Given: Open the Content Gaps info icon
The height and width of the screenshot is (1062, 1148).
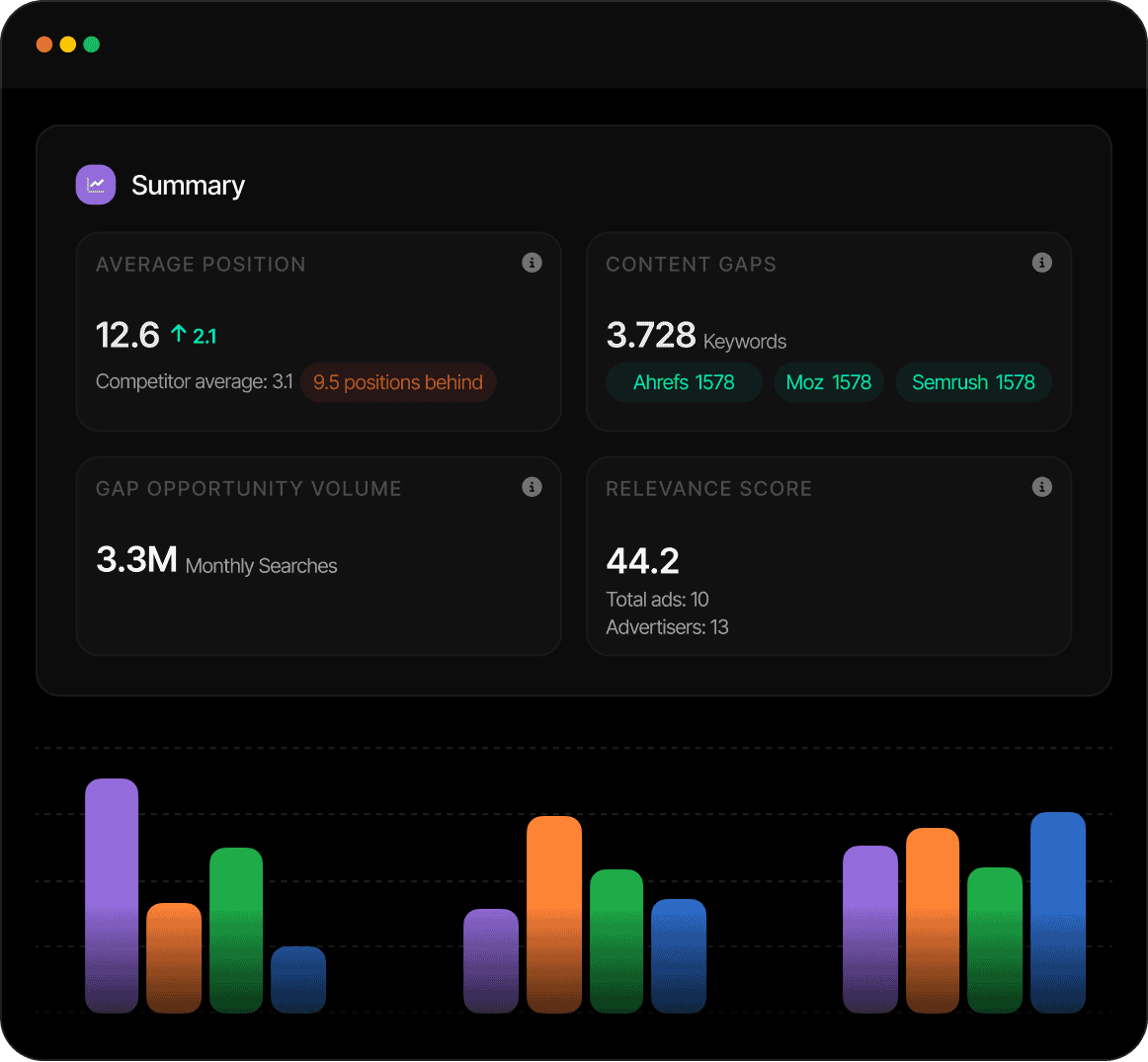Looking at the screenshot, I should tap(1041, 263).
